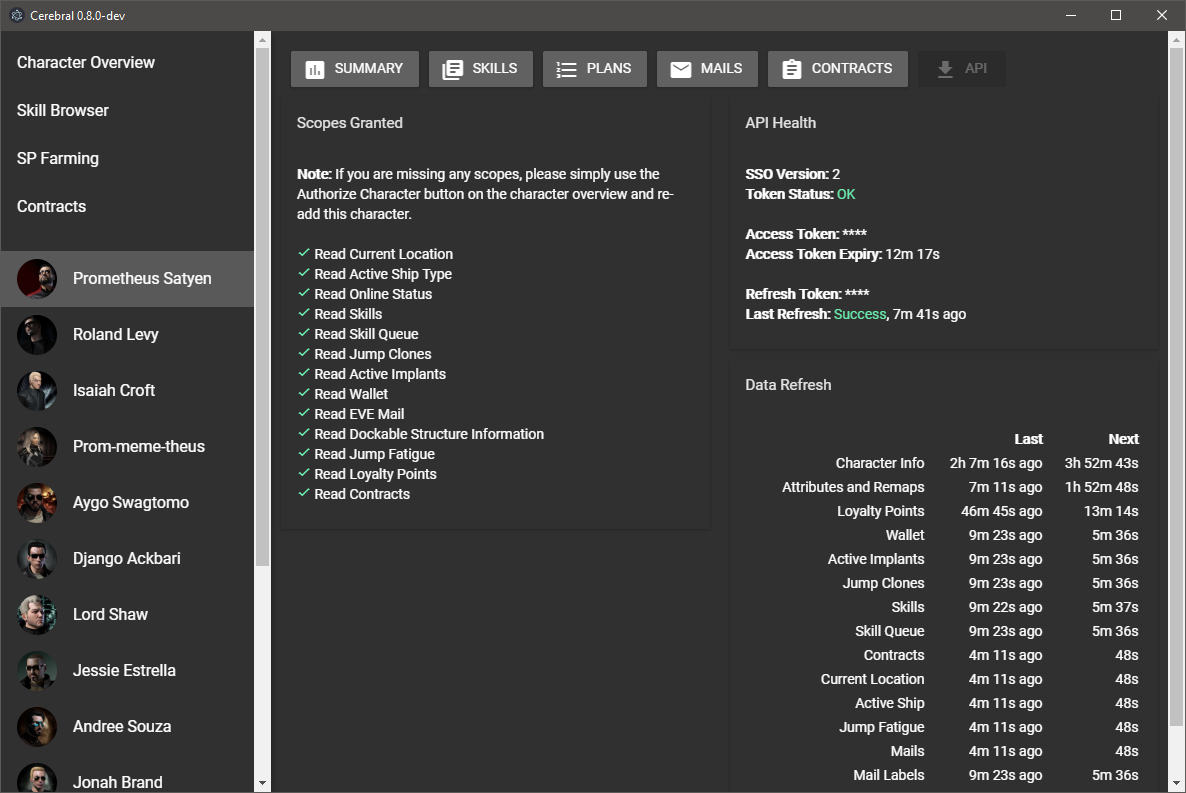Click the Last Refresh 'Success' text
Screen dimensions: 1186x793
[860, 314]
